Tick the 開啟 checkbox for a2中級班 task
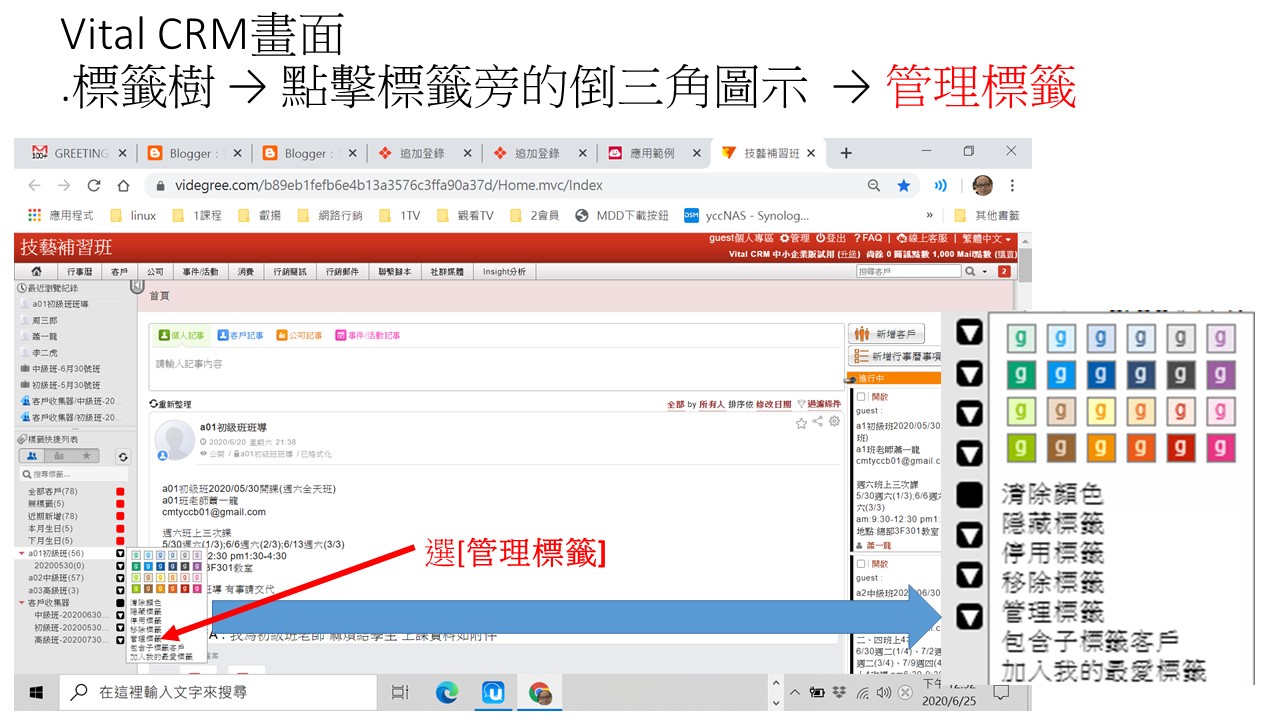 coord(861,564)
